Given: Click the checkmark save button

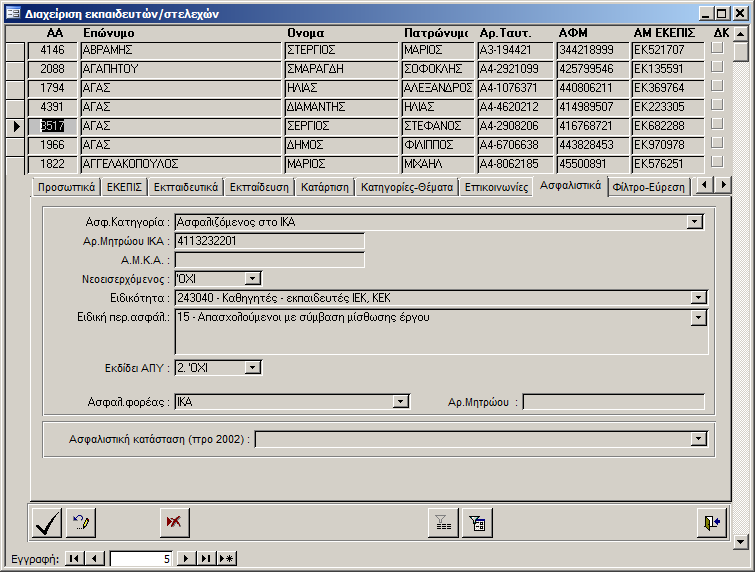Looking at the screenshot, I should click(x=47, y=521).
